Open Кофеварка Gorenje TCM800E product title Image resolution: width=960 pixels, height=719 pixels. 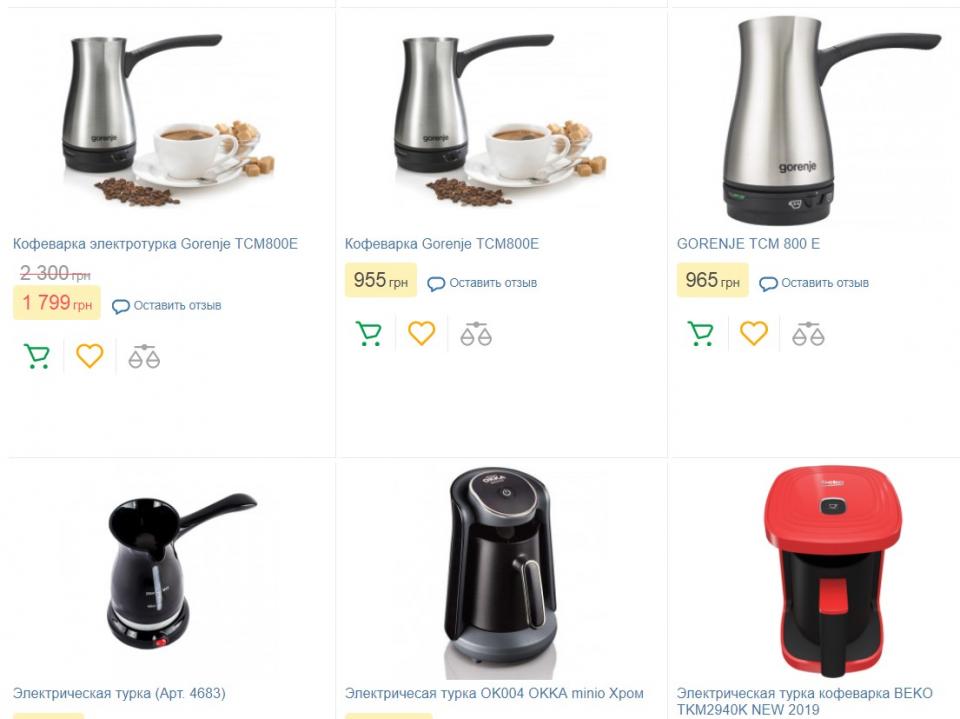441,244
